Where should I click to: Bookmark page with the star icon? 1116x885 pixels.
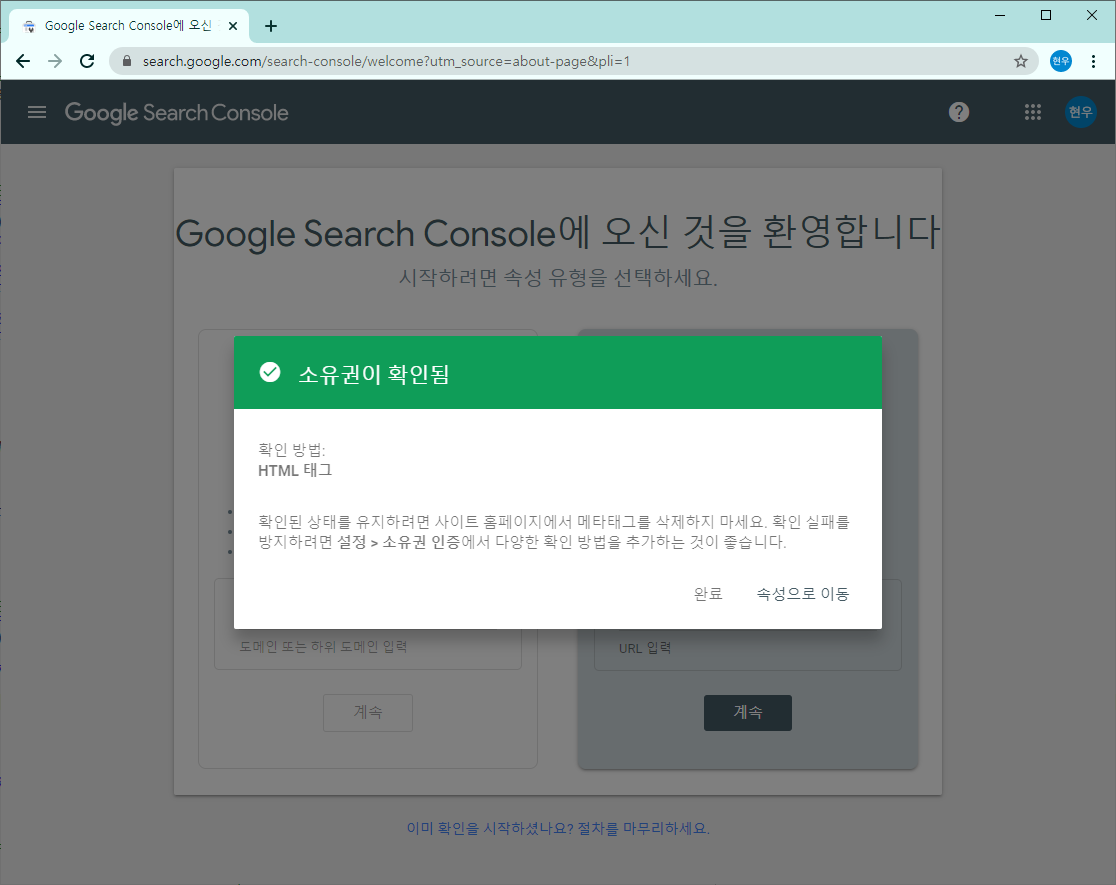[x=1021, y=61]
